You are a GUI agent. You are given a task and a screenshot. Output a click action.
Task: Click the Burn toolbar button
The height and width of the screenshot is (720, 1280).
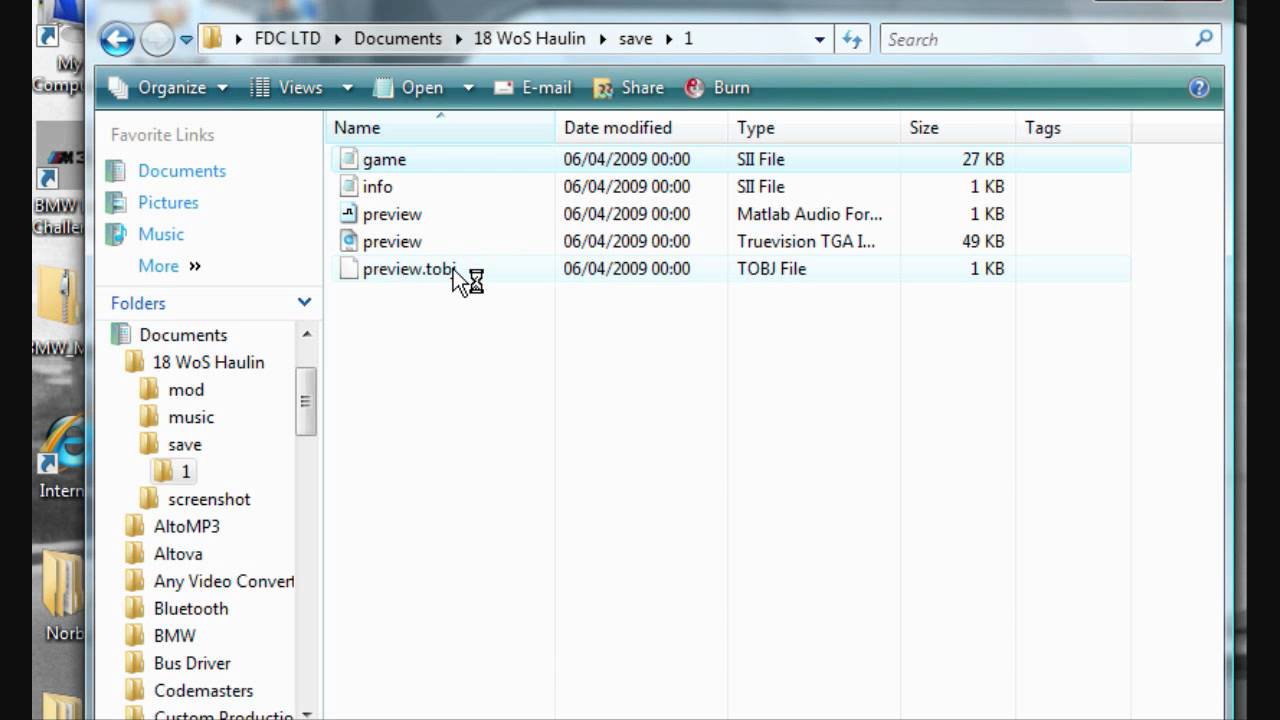point(717,88)
